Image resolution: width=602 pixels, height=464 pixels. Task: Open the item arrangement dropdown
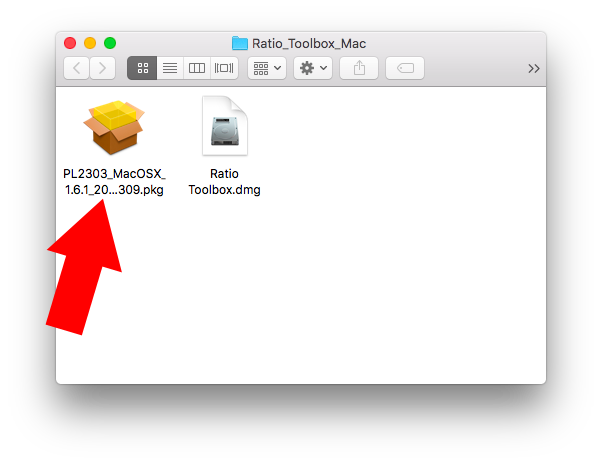click(267, 68)
